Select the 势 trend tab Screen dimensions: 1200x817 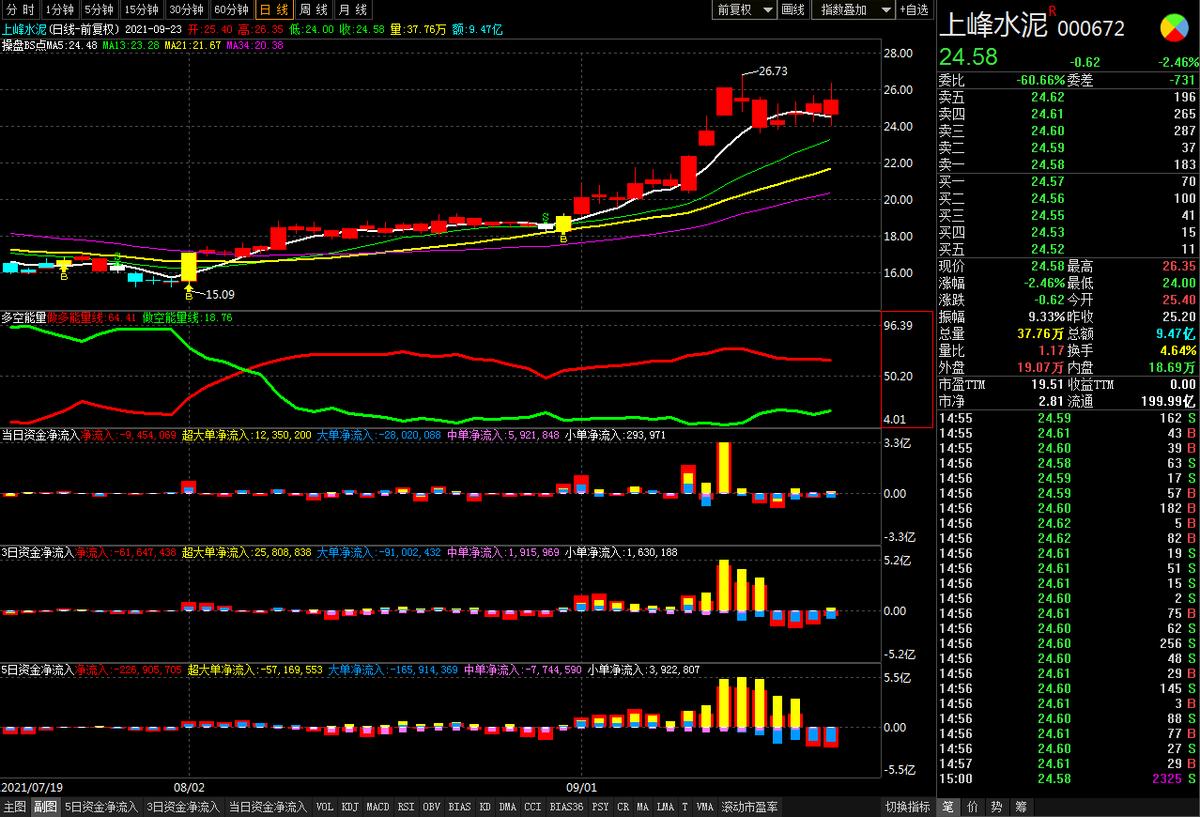[996, 807]
